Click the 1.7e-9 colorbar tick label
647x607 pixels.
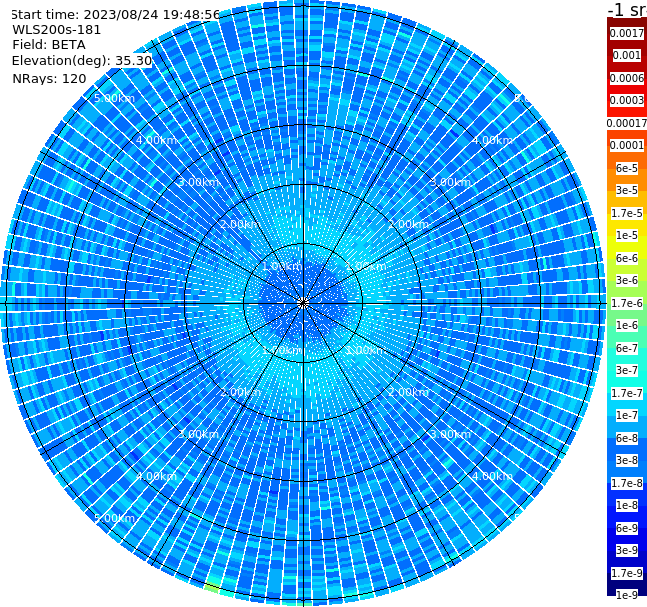tap(627, 573)
